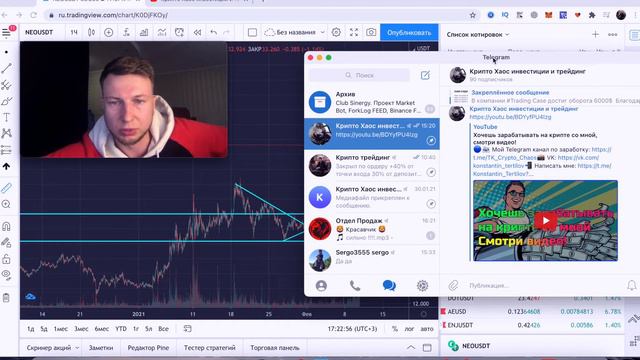Select the brush drawing tool

tap(6, 101)
